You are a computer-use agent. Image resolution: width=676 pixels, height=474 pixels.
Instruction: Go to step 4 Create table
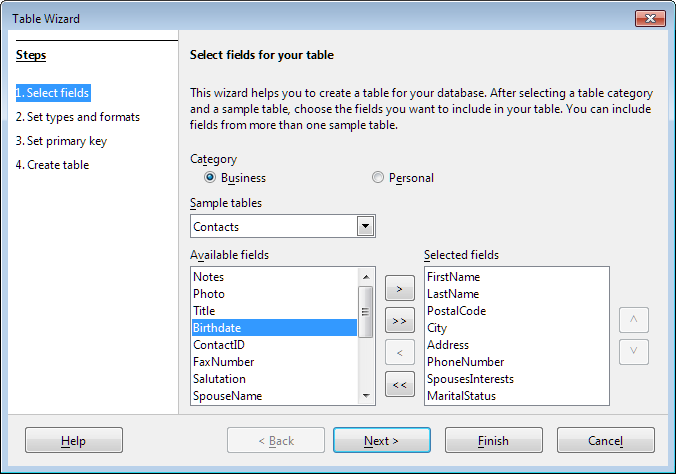point(52,165)
